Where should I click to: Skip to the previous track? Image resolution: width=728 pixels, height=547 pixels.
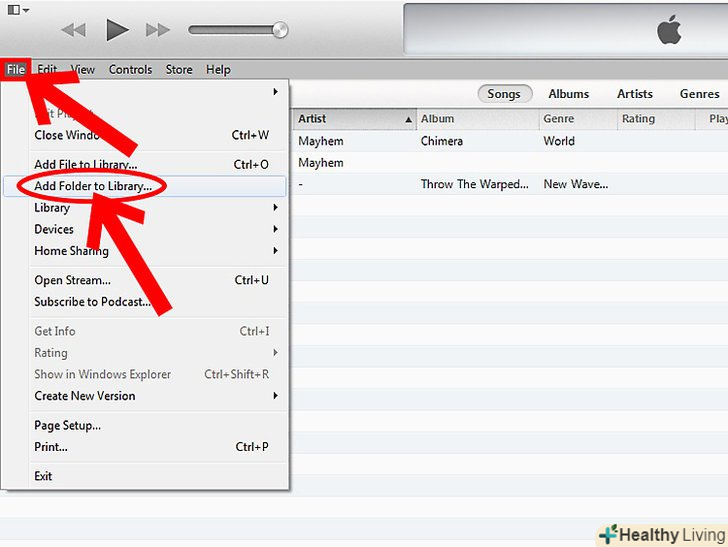74,31
